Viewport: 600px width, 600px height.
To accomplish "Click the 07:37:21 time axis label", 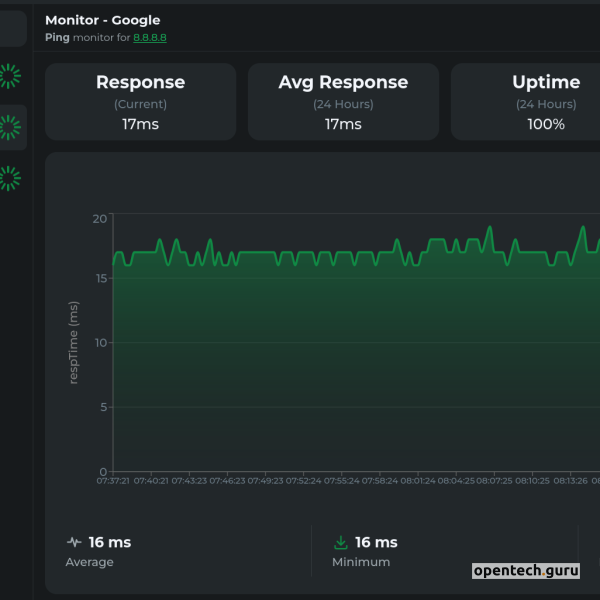I will tap(113, 481).
